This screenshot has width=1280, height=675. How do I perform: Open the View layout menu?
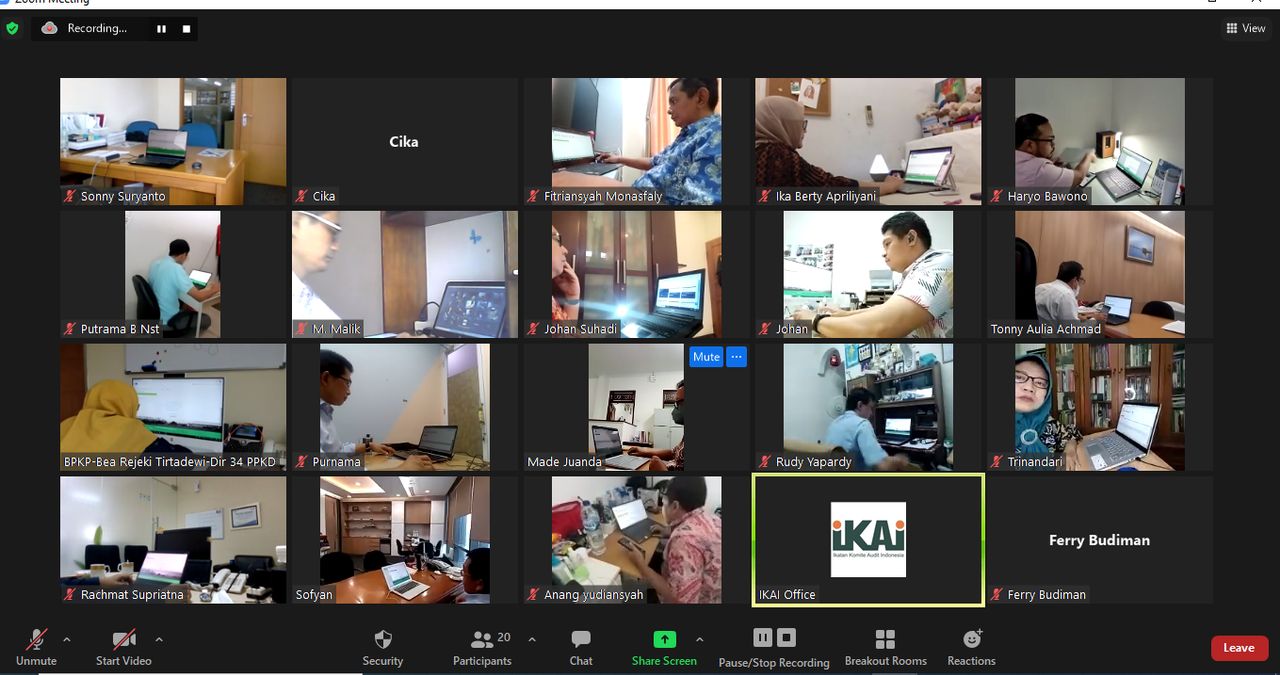[x=1246, y=28]
